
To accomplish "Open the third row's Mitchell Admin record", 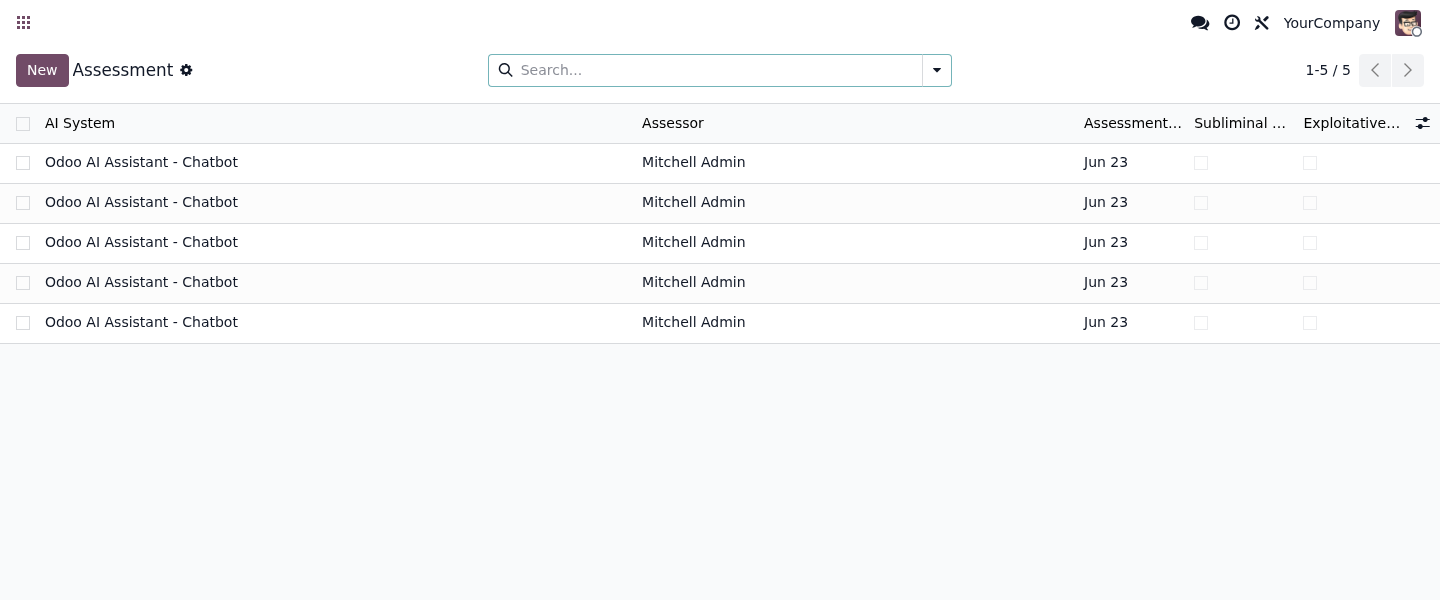I will pyautogui.click(x=693, y=242).
